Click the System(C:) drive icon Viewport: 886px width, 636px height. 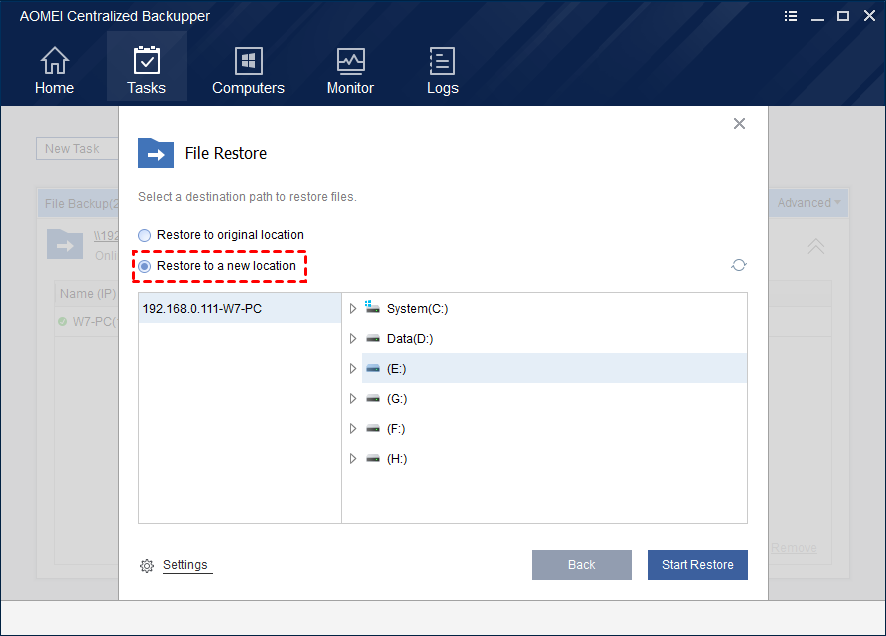coord(372,308)
